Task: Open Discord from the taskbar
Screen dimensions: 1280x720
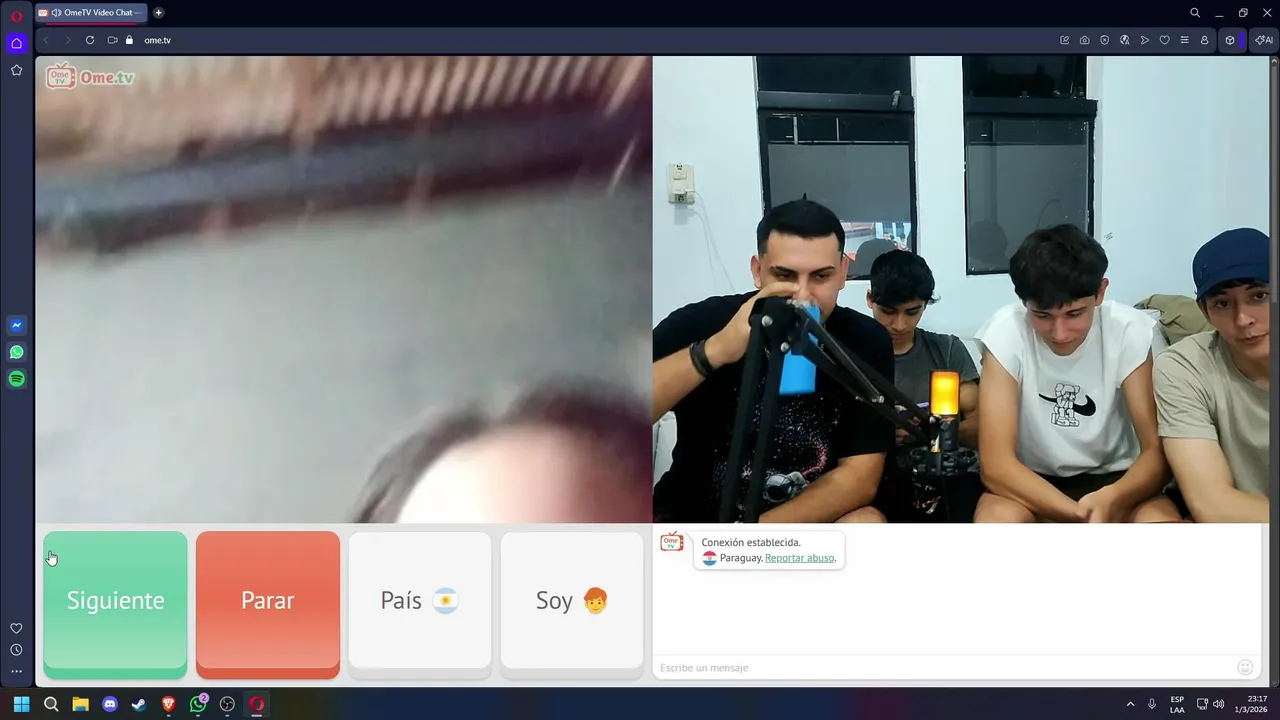Action: [x=110, y=704]
